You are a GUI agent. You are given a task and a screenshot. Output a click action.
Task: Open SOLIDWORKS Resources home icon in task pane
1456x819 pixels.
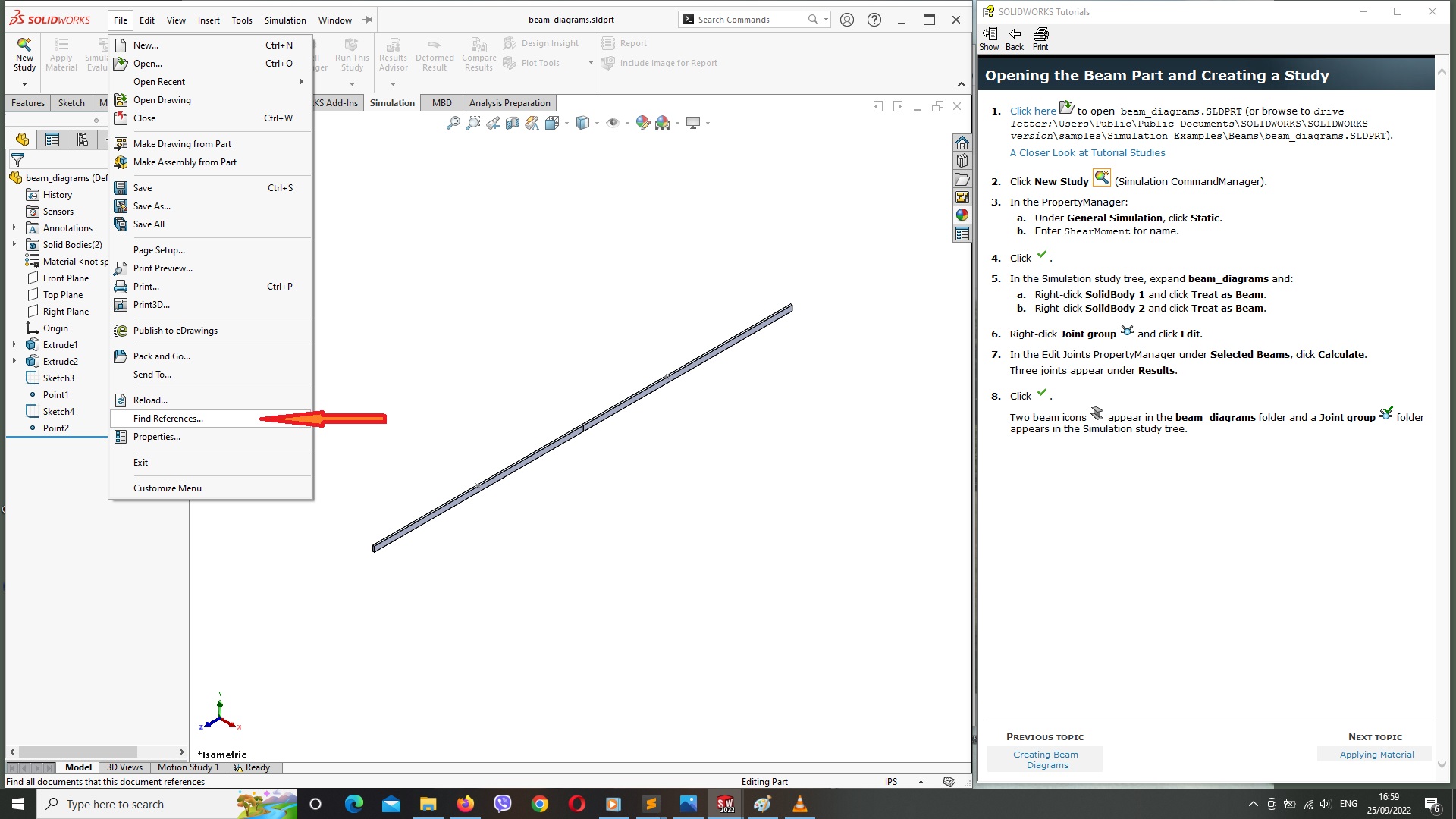962,143
